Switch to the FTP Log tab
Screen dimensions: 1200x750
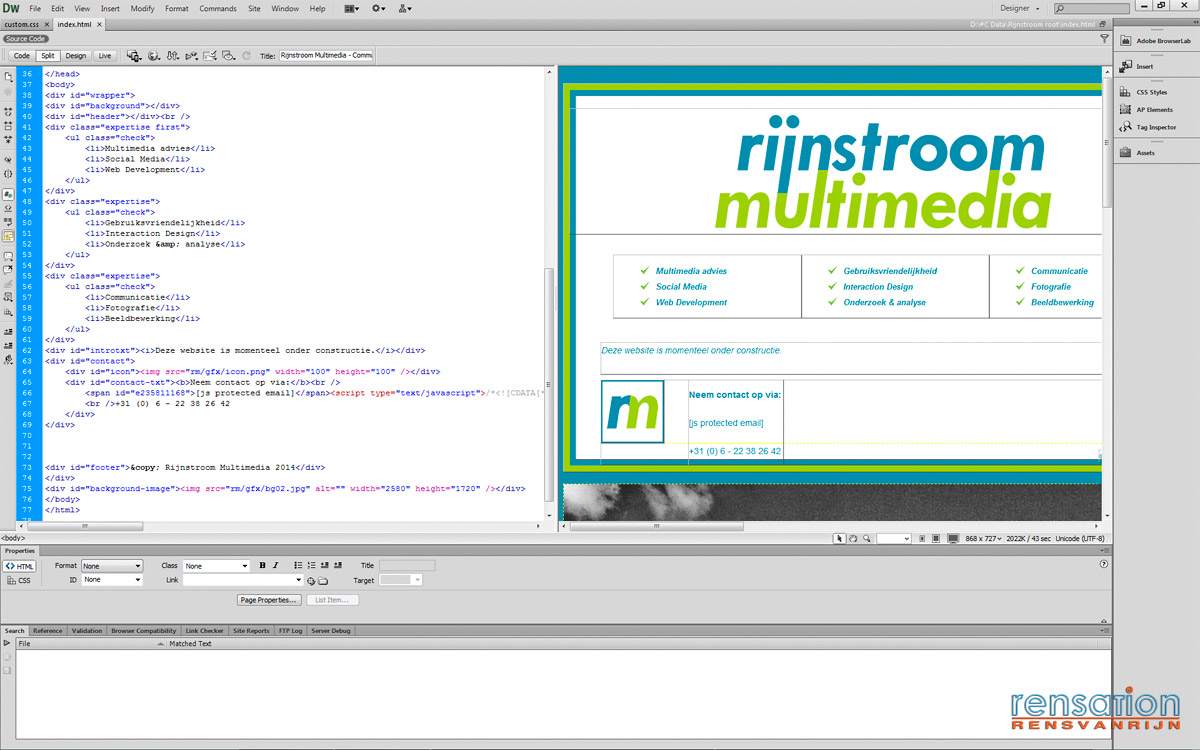click(290, 631)
